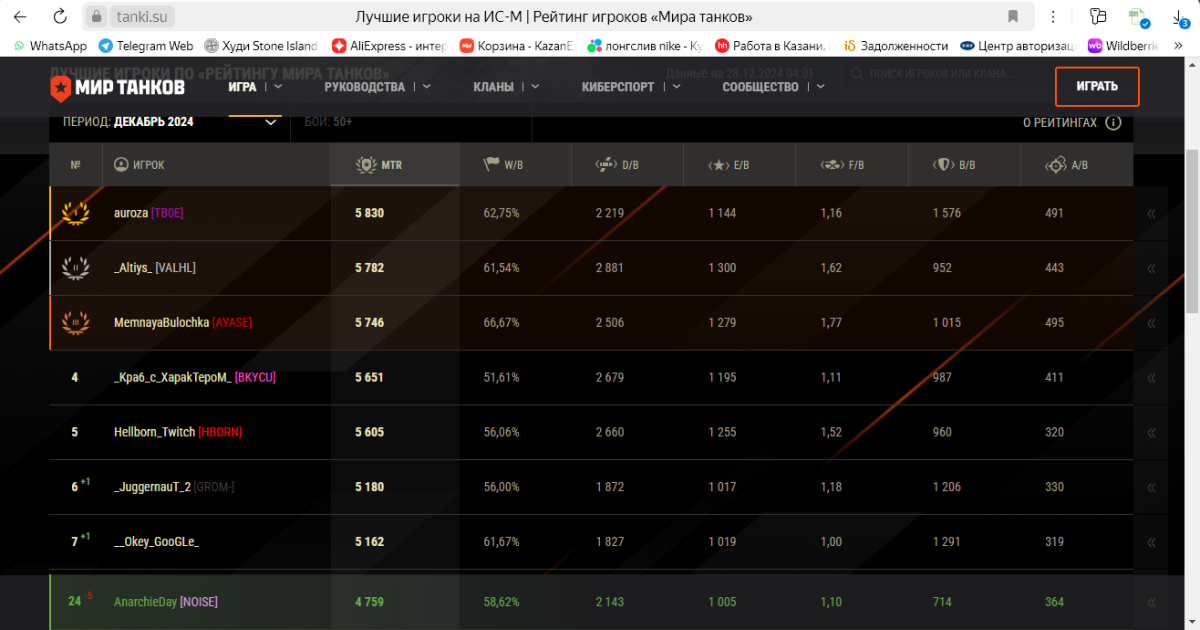Click the browser back arrow icon
This screenshot has width=1200, height=630.
(x=20, y=16)
